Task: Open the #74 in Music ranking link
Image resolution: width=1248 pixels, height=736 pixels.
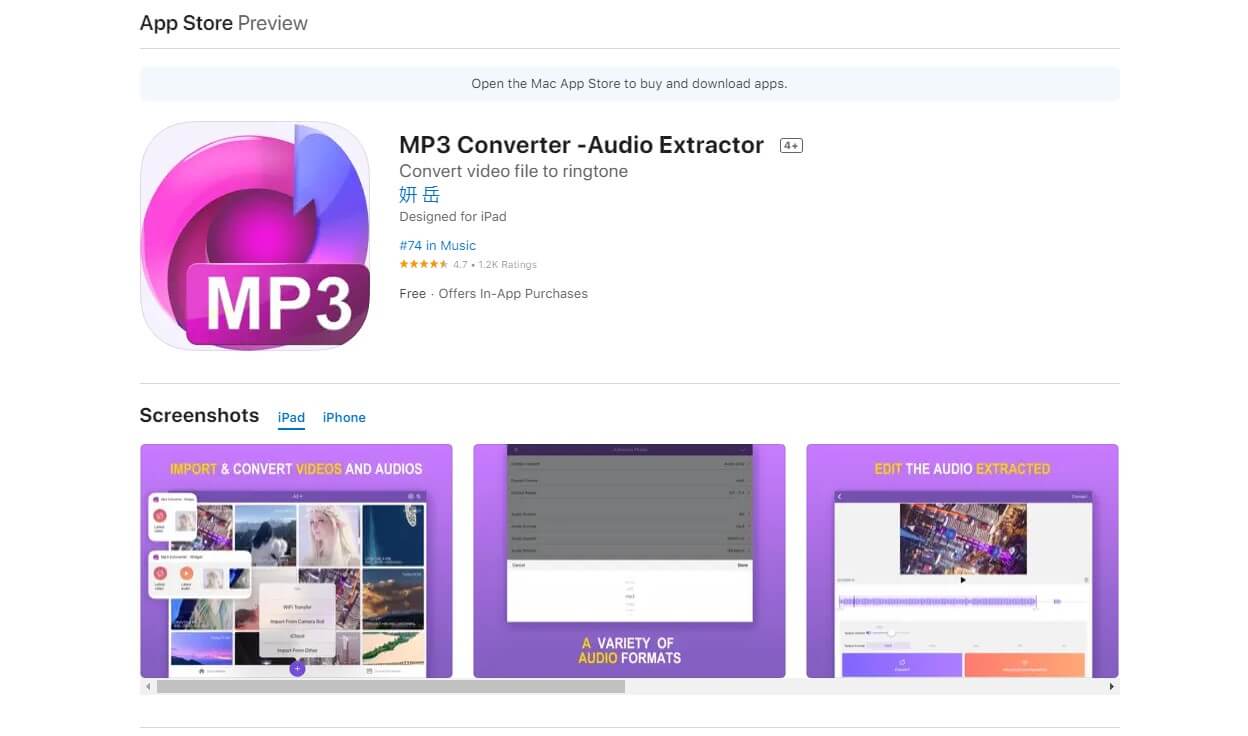Action: coord(437,245)
